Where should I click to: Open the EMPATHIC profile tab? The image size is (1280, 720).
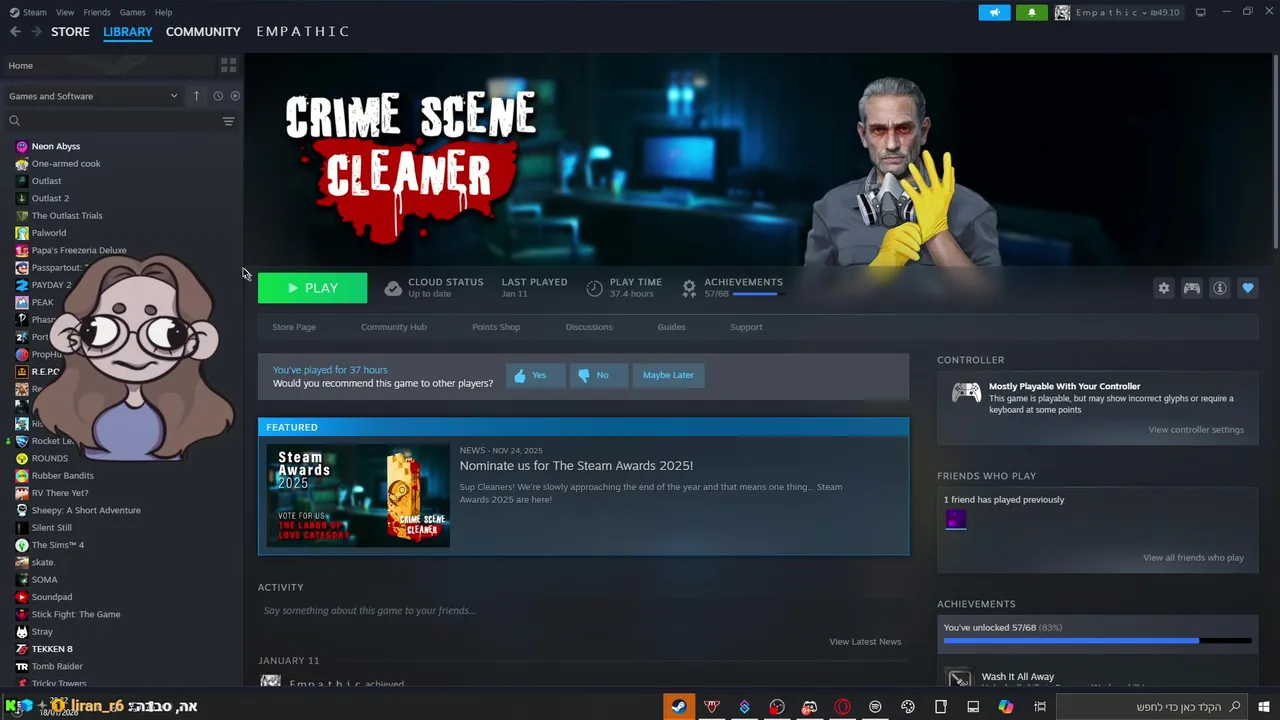(303, 32)
